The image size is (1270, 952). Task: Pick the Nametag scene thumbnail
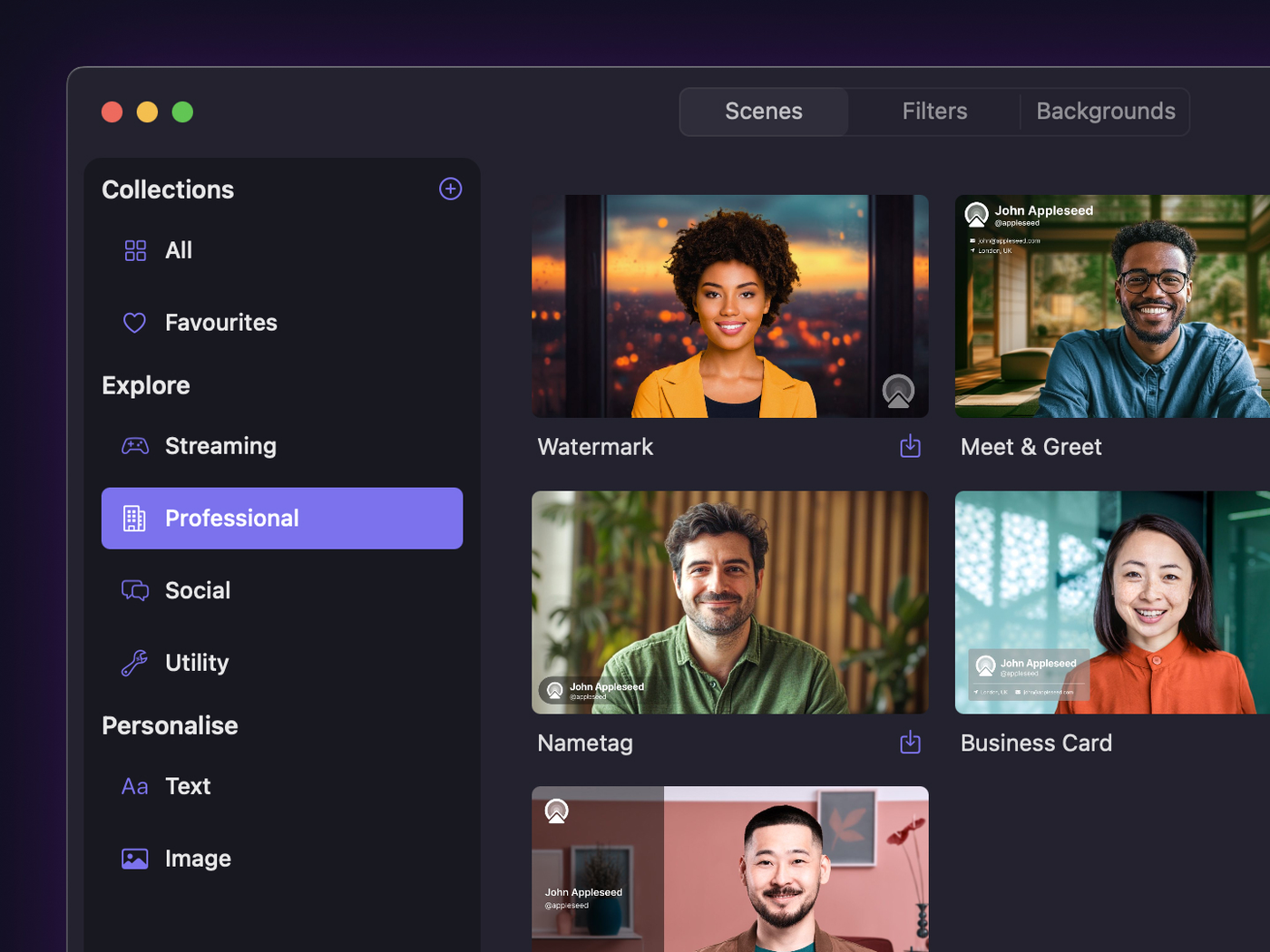729,602
